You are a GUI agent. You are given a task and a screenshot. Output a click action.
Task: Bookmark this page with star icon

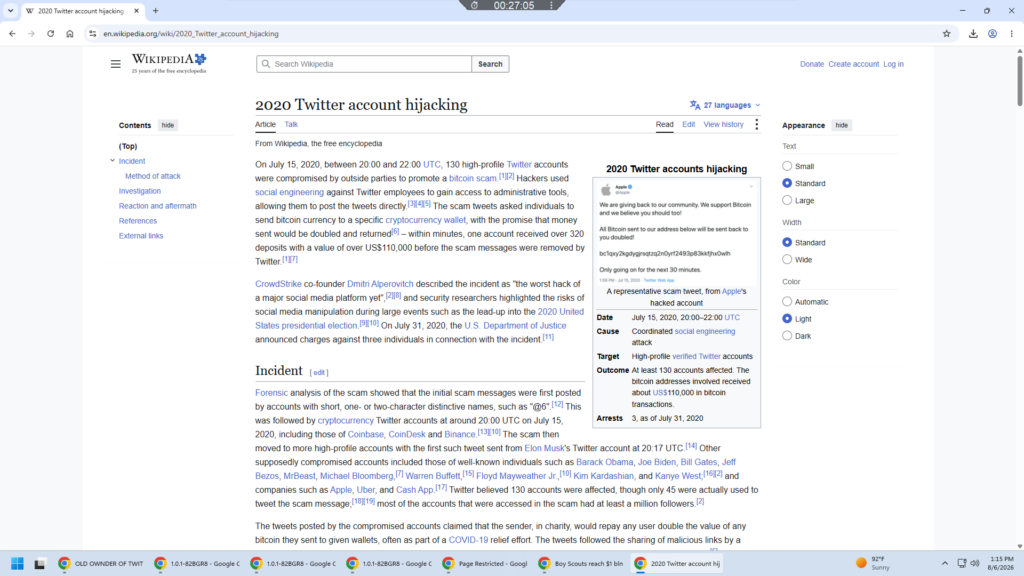(946, 34)
